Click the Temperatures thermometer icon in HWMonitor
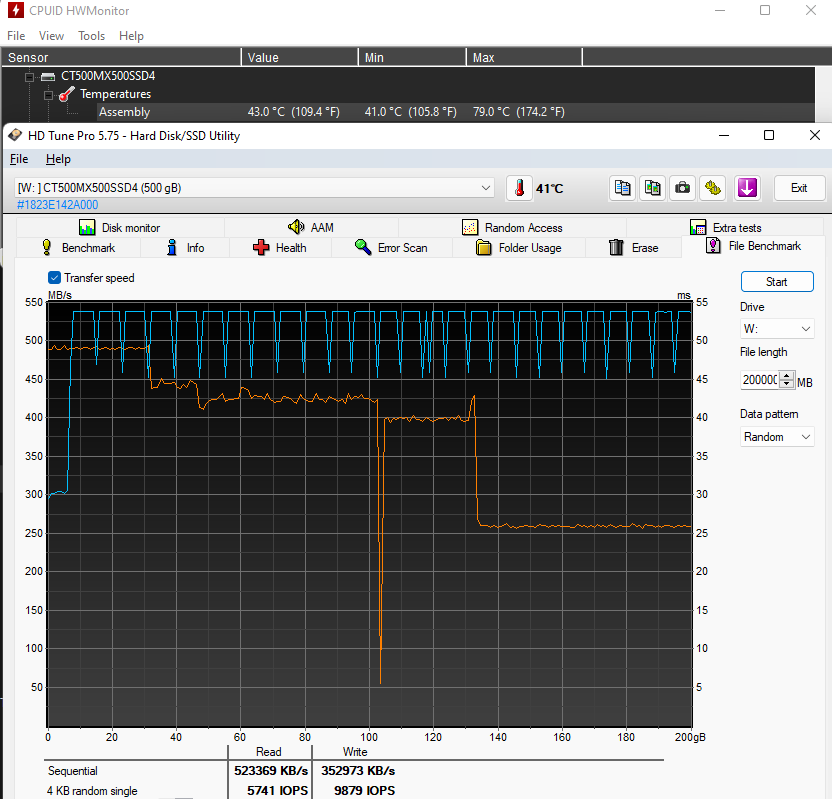 tap(66, 94)
